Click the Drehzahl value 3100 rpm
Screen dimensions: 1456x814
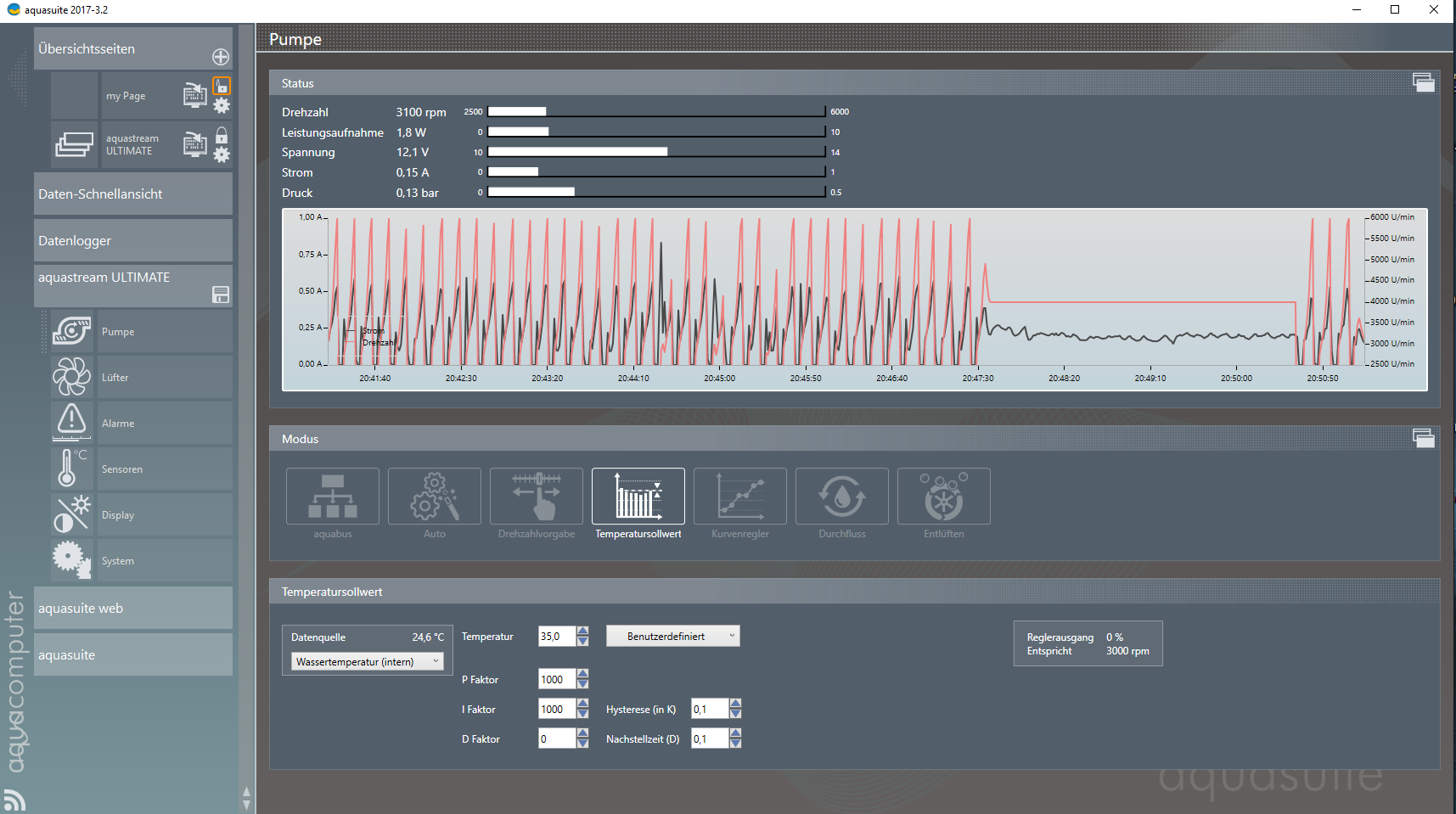click(x=421, y=112)
